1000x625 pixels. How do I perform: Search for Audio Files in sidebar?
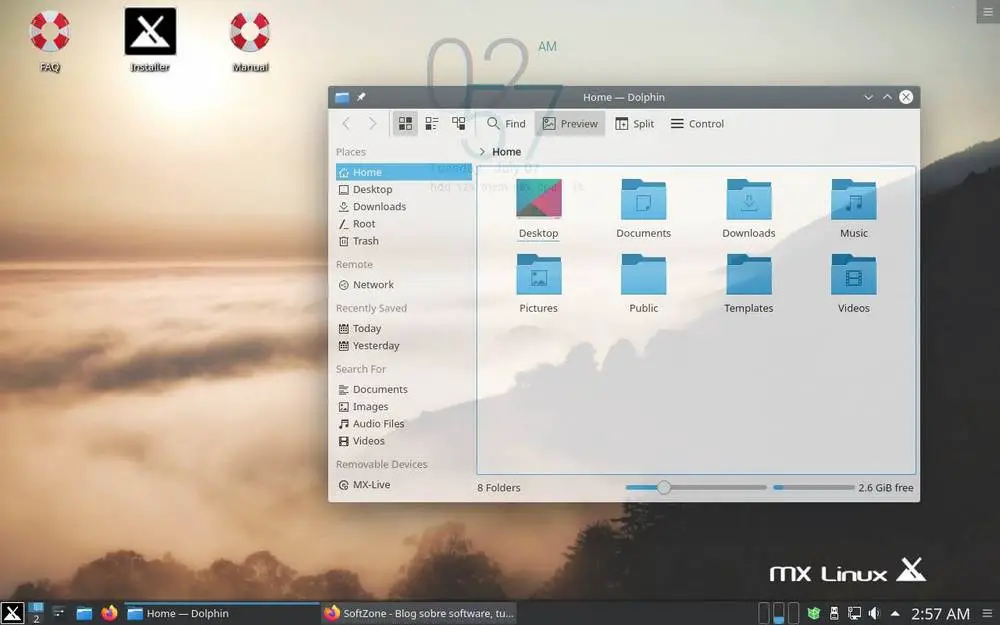point(404,424)
